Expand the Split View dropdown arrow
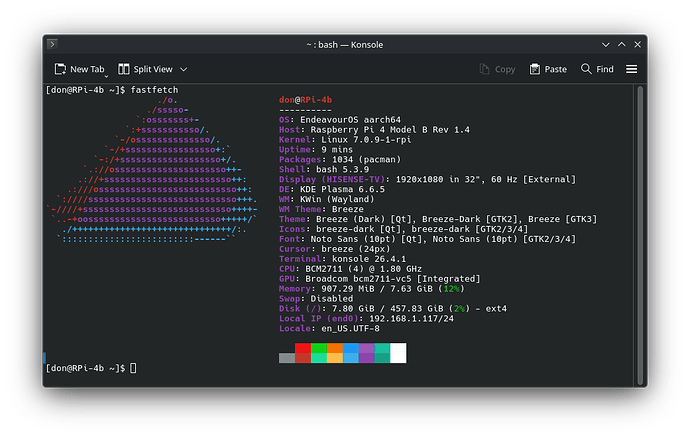690x438 pixels. click(184, 69)
